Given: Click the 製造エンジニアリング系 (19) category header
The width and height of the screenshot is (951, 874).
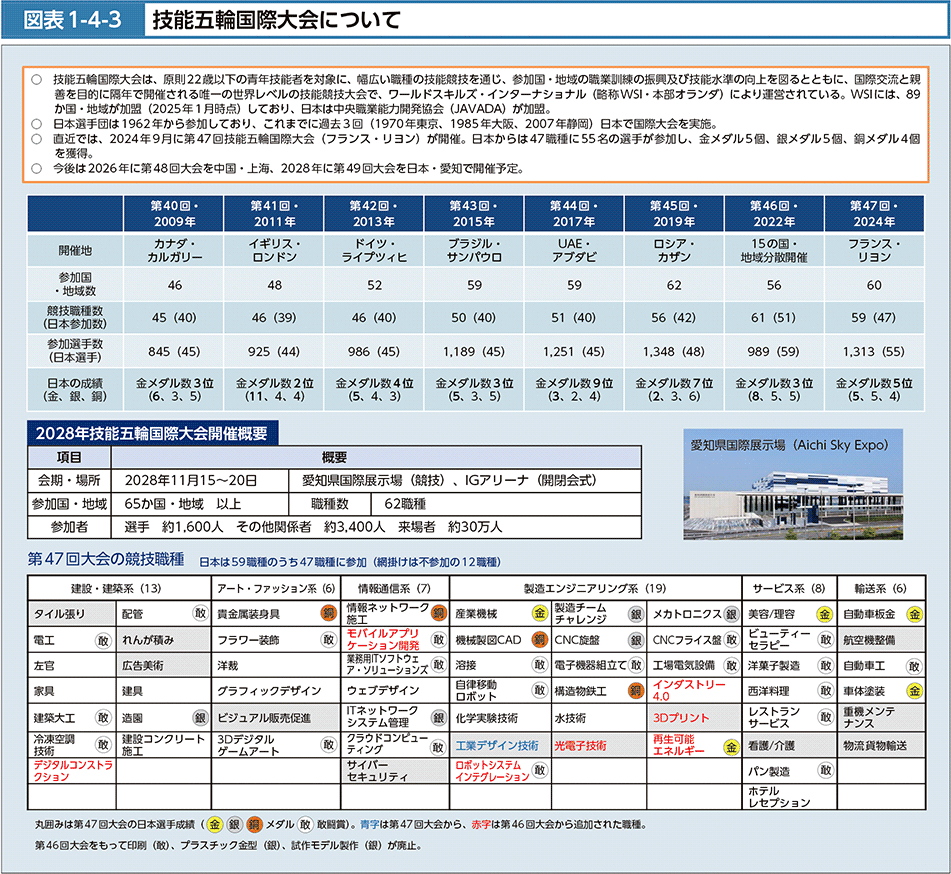Looking at the screenshot, I should pos(594,588).
